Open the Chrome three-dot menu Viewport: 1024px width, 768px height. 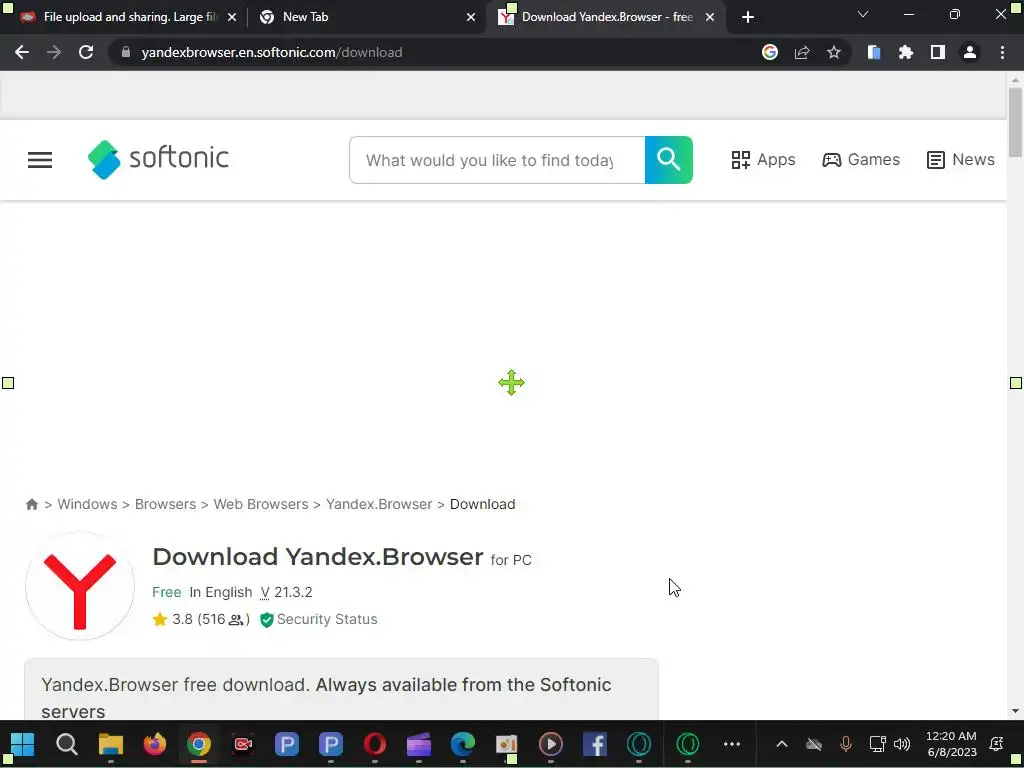coord(1002,52)
